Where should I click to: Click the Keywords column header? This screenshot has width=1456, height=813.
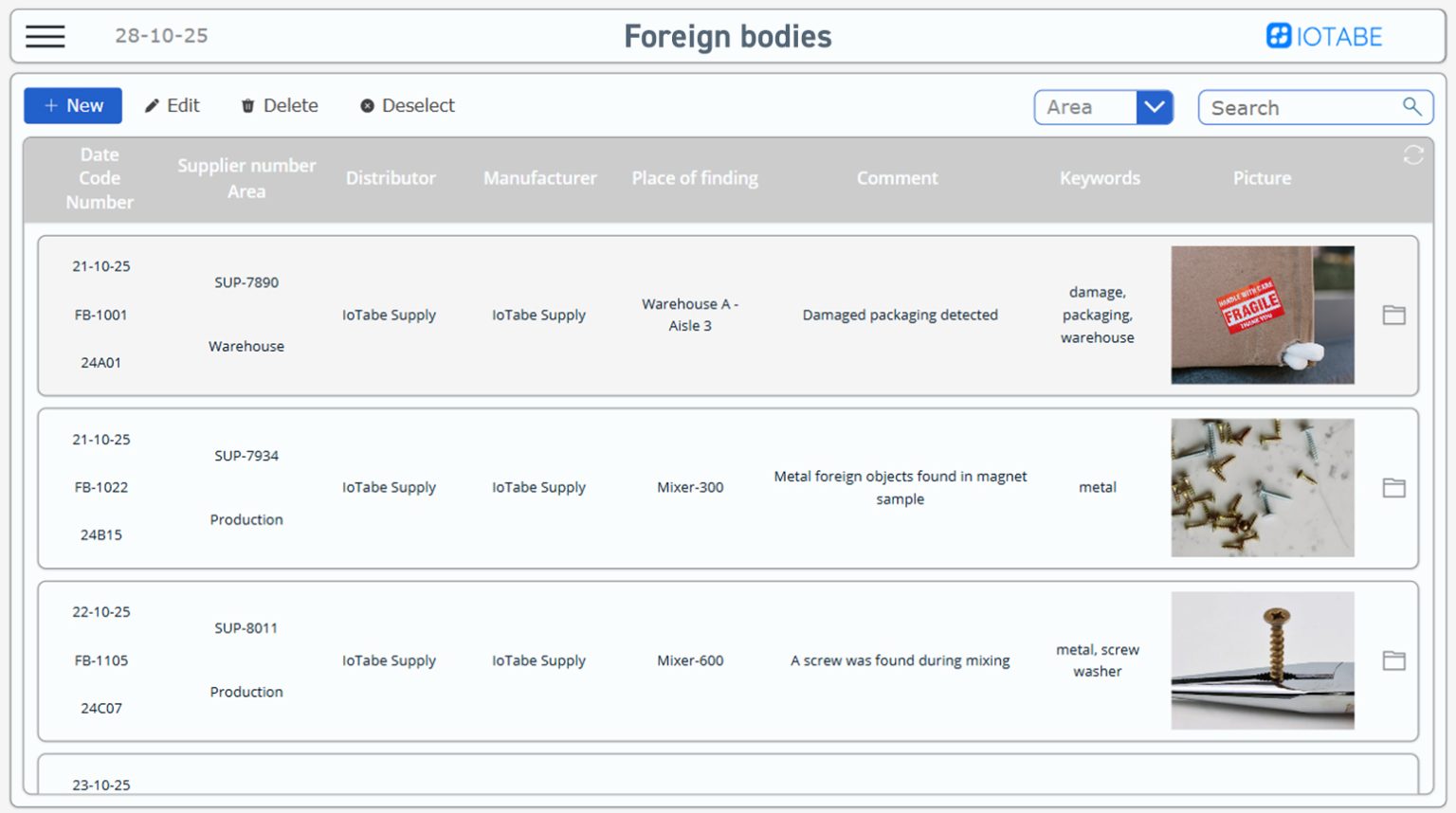coord(1100,178)
